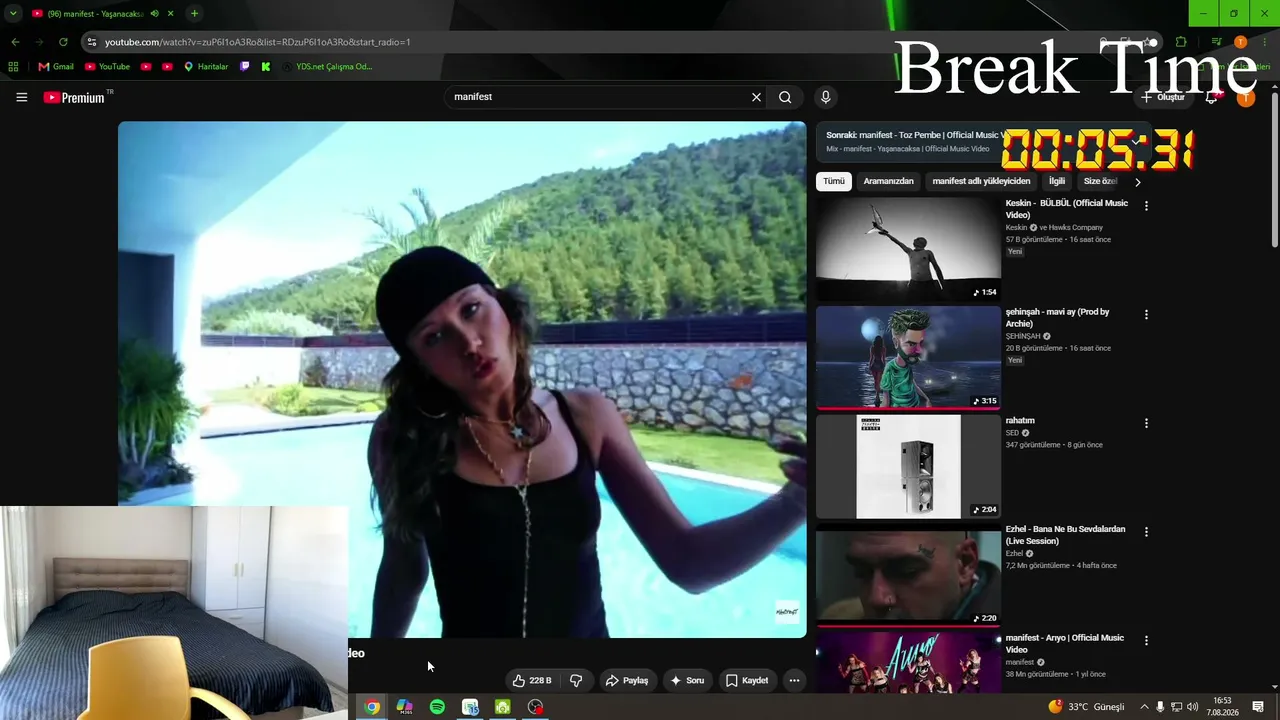Open the apps grid in the bookmarks bar
This screenshot has width=1280, height=720.
point(13,67)
